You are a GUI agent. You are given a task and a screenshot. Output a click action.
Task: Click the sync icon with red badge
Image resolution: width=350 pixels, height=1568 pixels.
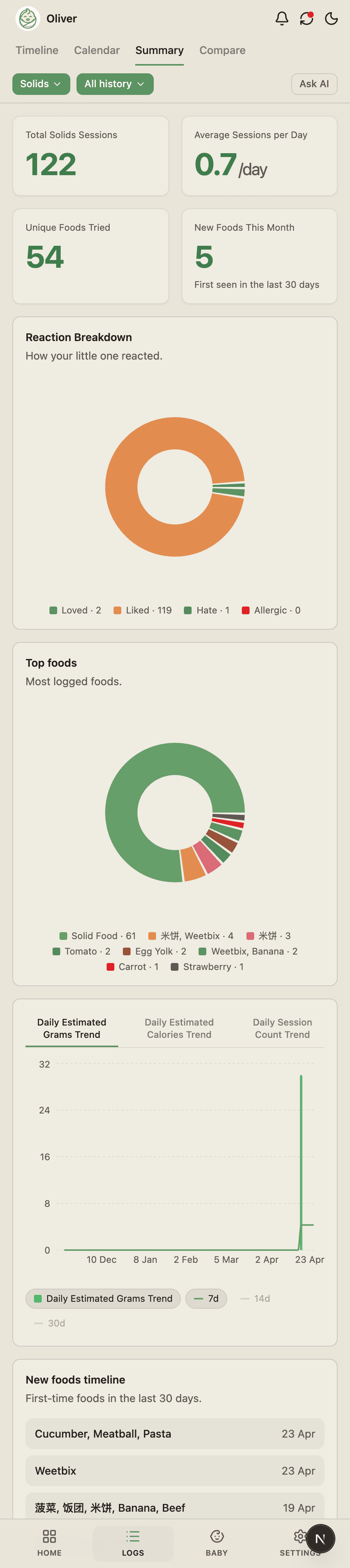point(307,19)
